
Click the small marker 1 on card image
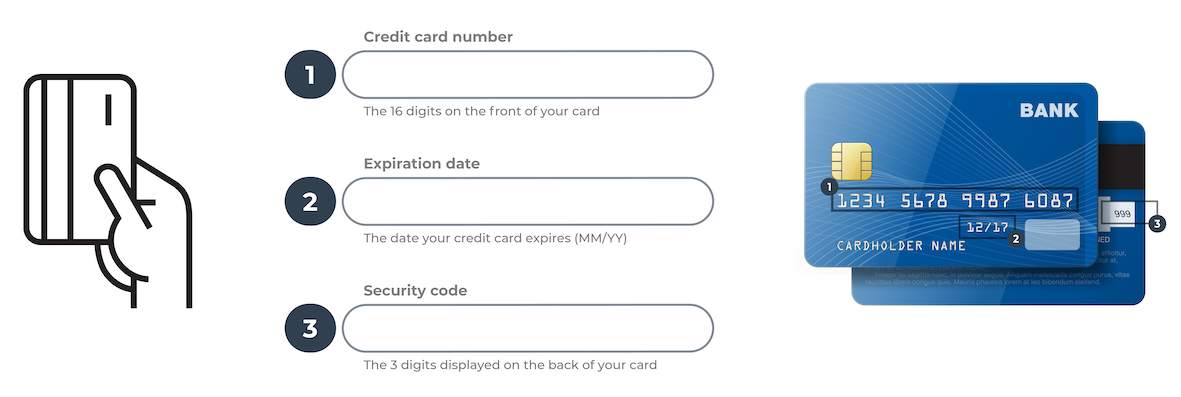tap(829, 186)
